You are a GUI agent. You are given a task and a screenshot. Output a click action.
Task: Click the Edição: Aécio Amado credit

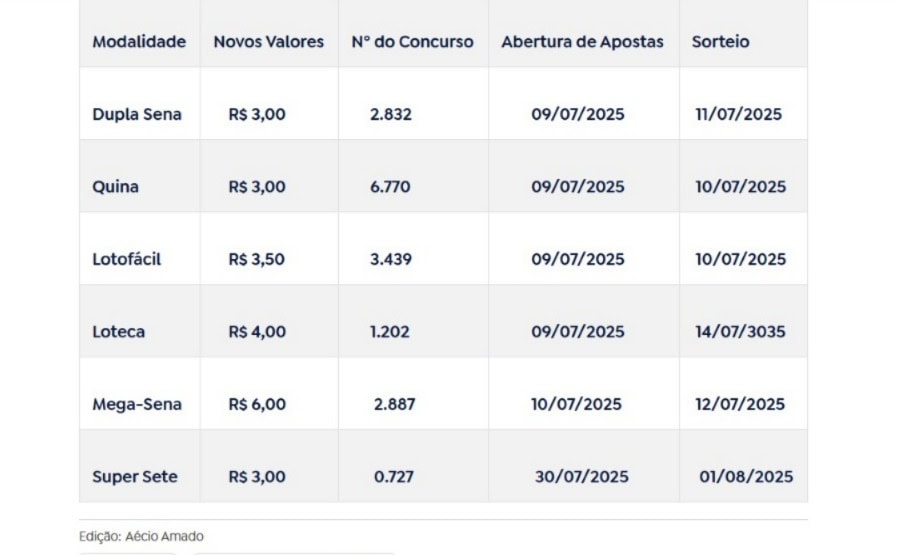(141, 537)
